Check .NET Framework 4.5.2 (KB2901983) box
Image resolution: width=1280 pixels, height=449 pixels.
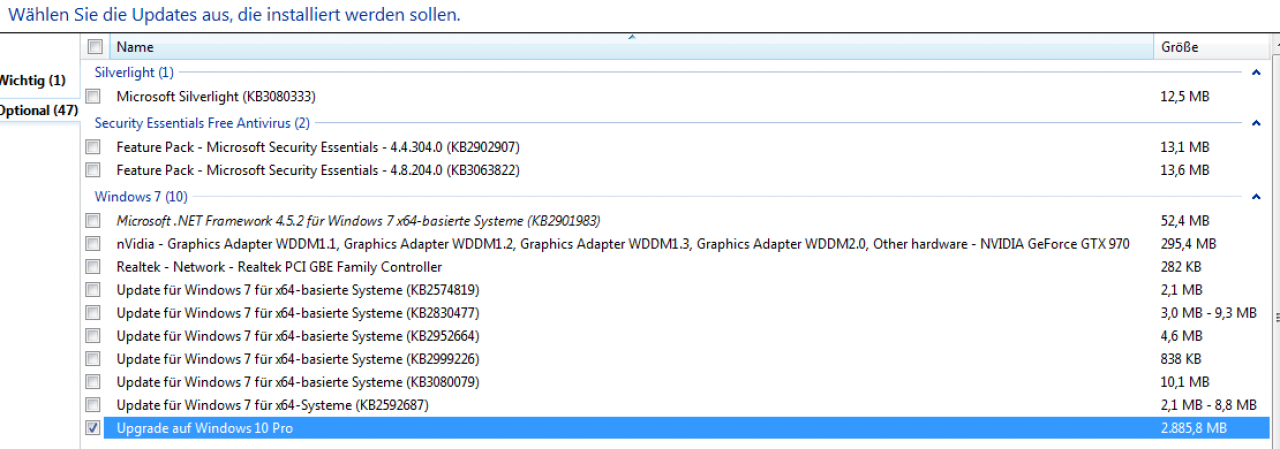93,221
